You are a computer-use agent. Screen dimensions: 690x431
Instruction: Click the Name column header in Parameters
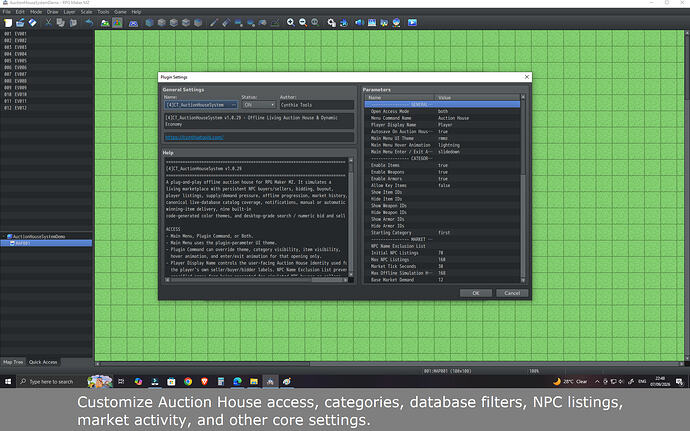click(x=400, y=97)
